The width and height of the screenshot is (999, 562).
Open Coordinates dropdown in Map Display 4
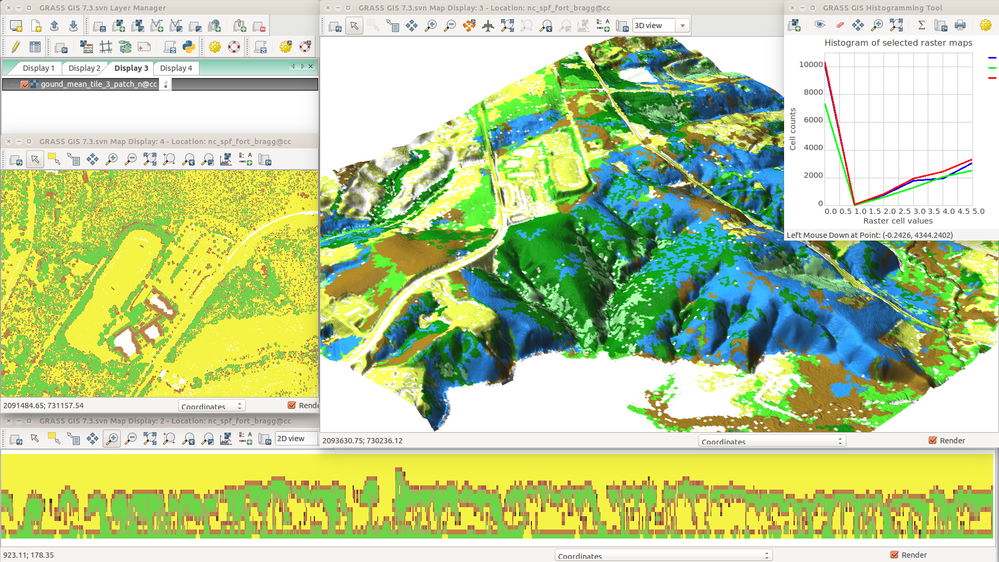pos(212,406)
